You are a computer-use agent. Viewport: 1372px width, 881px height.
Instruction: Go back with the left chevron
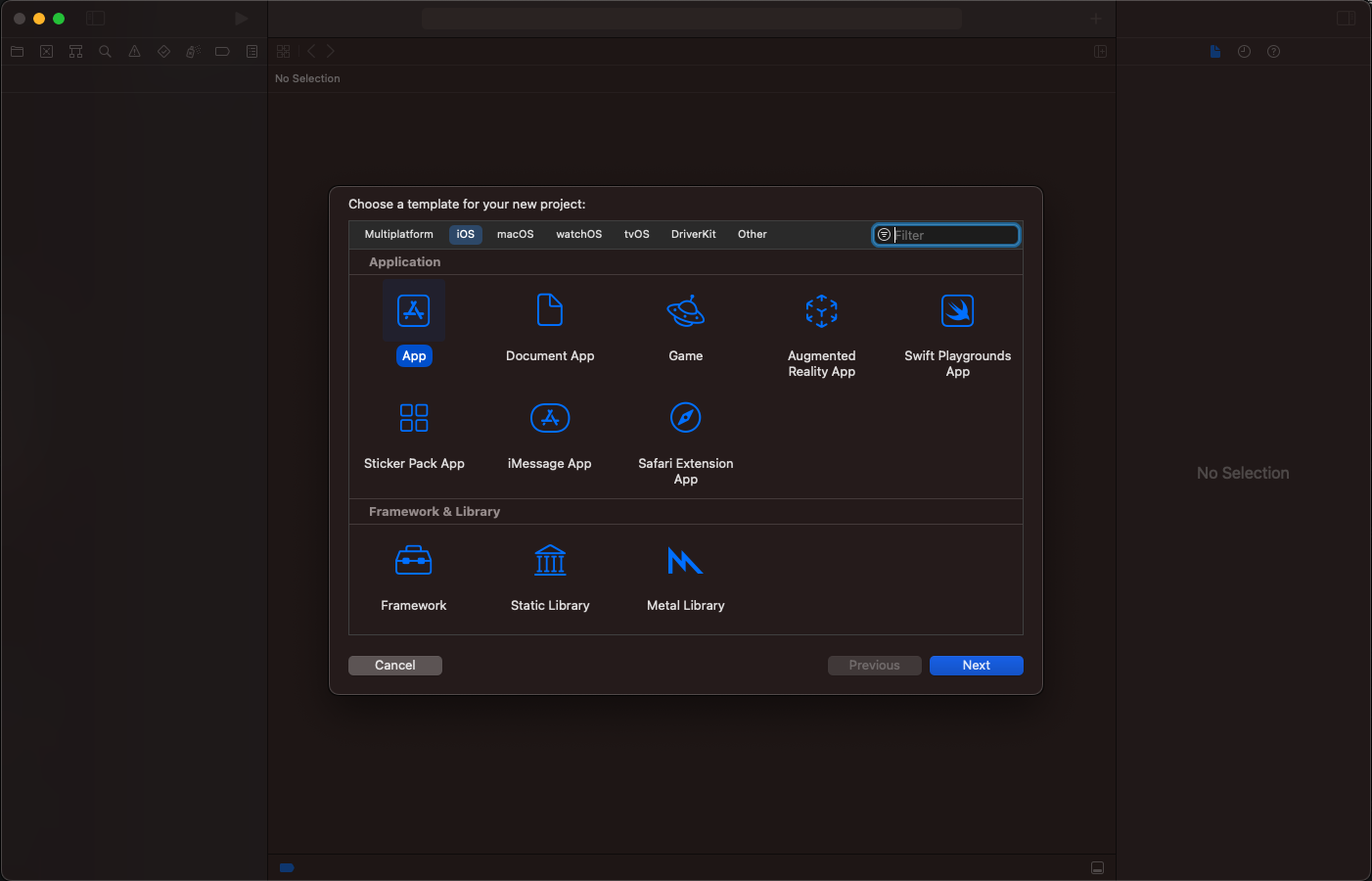tap(311, 52)
